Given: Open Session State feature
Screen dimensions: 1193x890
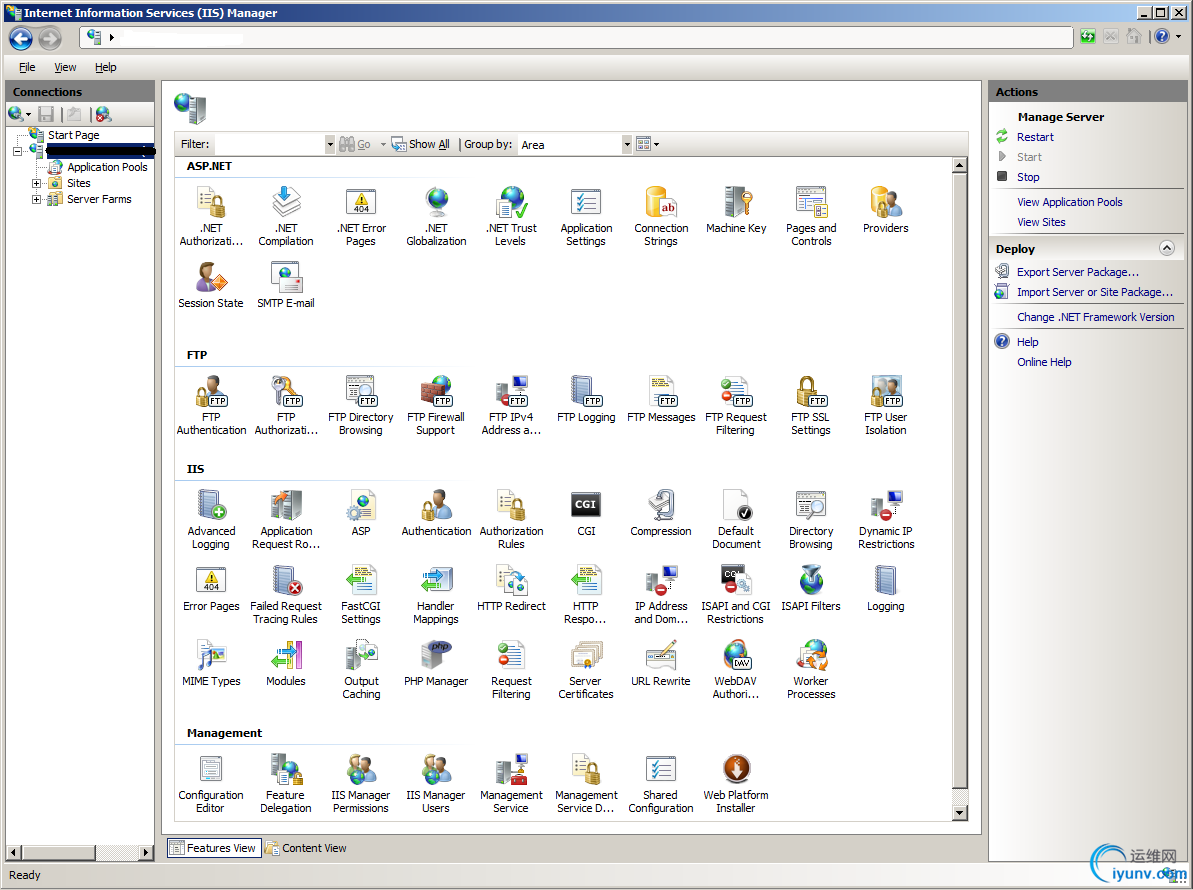Looking at the screenshot, I should click(211, 285).
